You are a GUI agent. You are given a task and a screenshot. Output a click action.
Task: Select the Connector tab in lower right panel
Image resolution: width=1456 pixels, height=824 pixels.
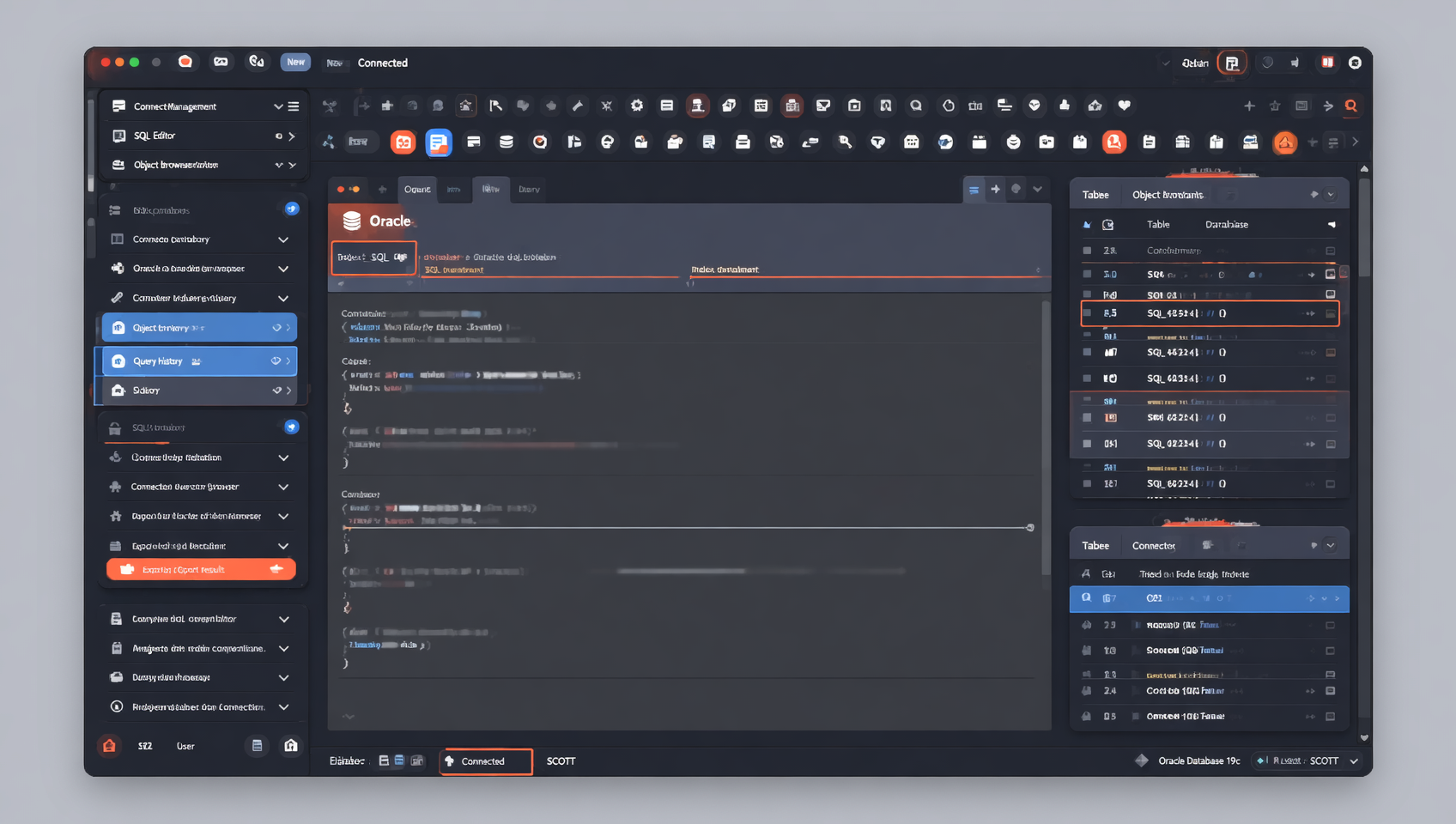pyautogui.click(x=1153, y=546)
